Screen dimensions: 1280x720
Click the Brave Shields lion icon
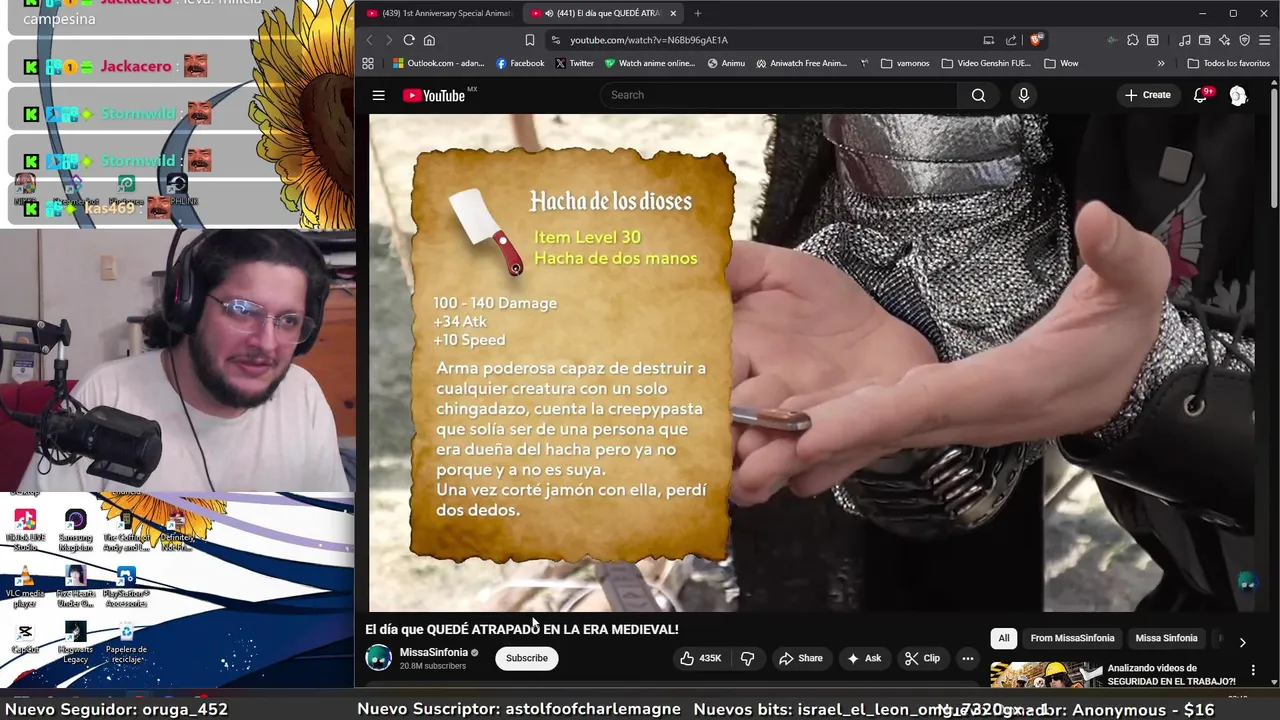coord(1036,40)
